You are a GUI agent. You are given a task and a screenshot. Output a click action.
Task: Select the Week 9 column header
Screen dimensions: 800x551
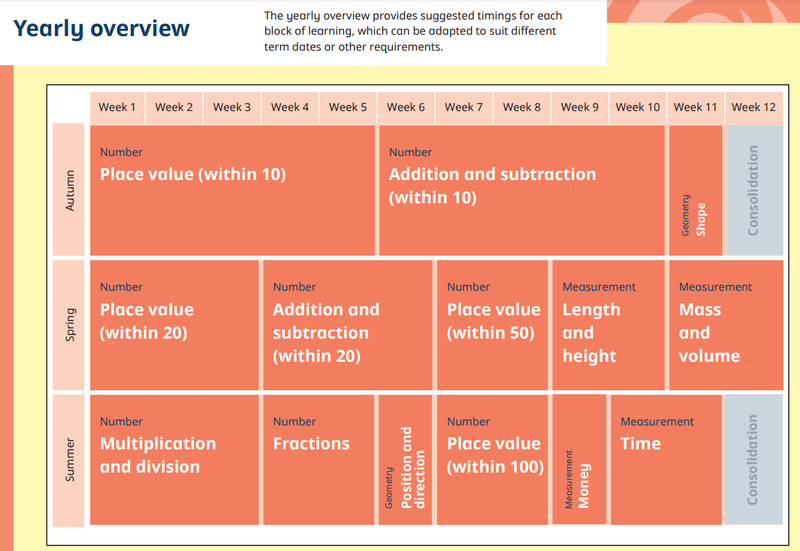580,107
